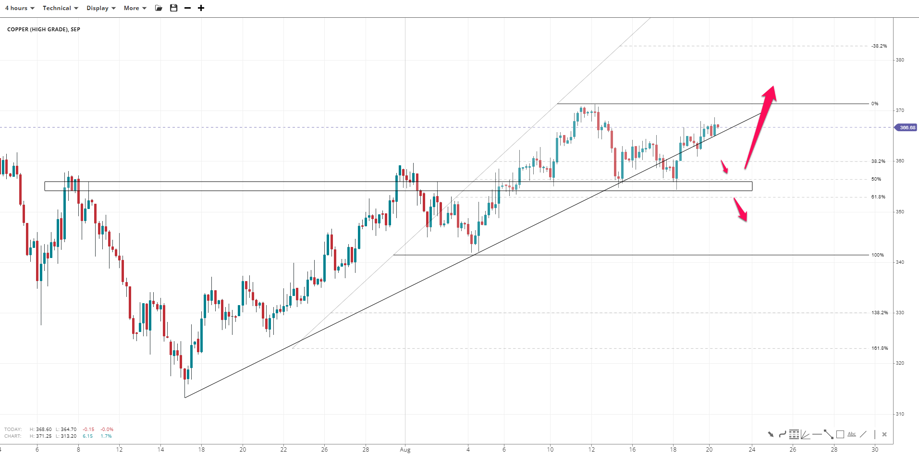This screenshot has height=455, width=919.
Task: Click the current price label 366.50
Action: pyautogui.click(x=907, y=127)
